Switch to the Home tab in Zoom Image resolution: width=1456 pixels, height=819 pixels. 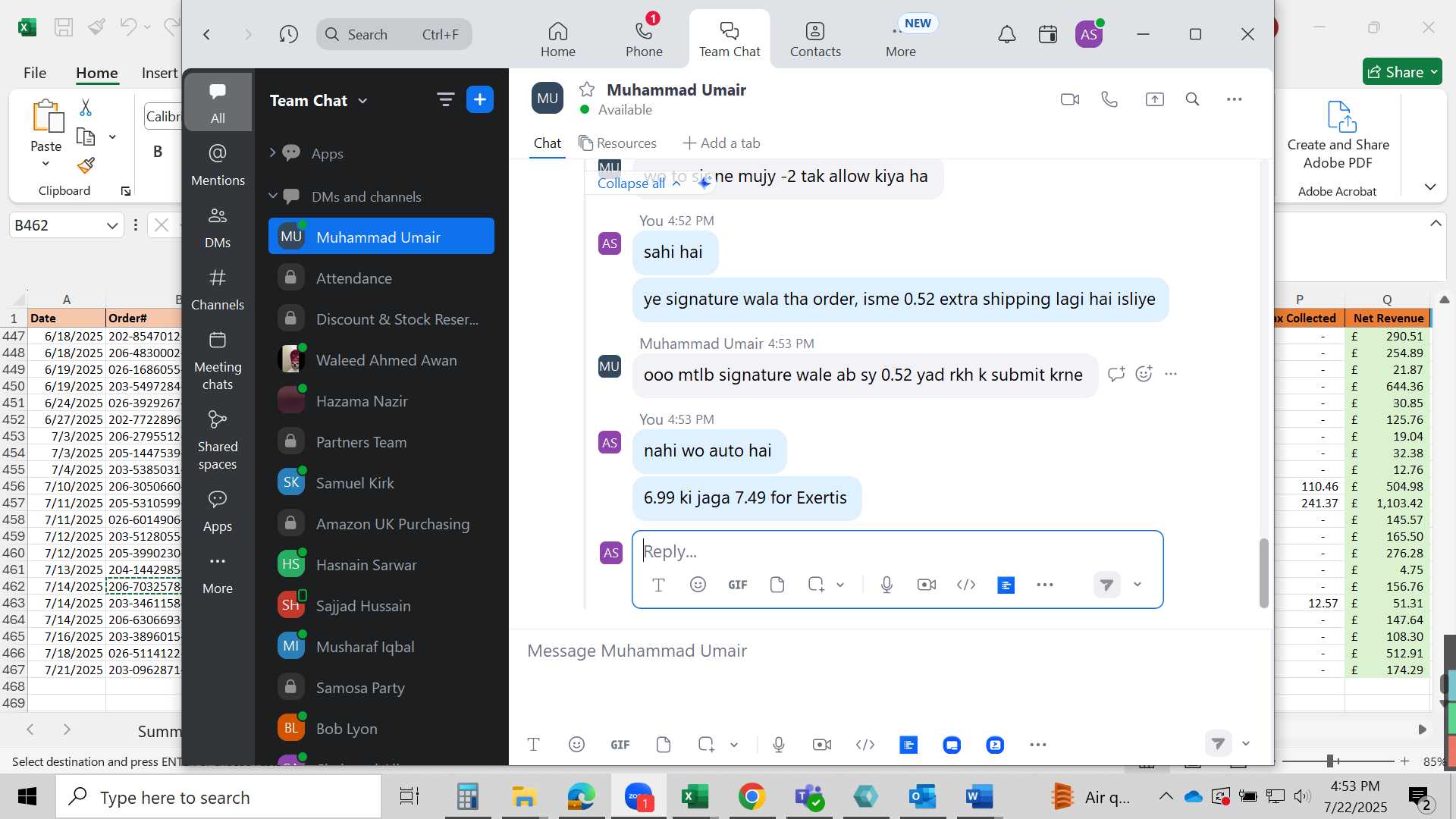pyautogui.click(x=558, y=39)
